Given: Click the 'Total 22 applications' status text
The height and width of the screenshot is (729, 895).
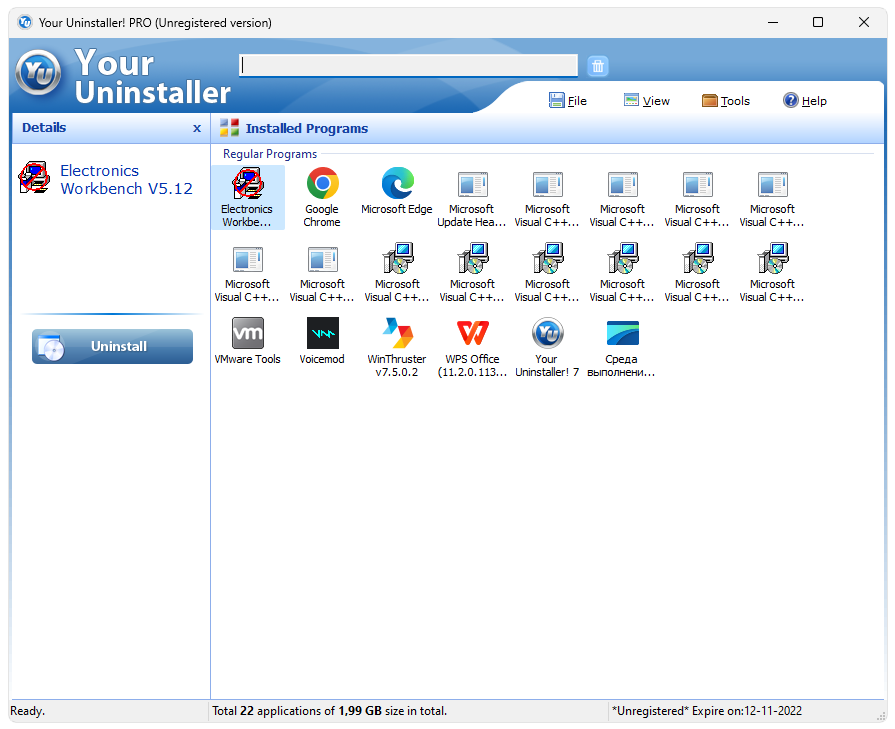Looking at the screenshot, I should (x=329, y=711).
